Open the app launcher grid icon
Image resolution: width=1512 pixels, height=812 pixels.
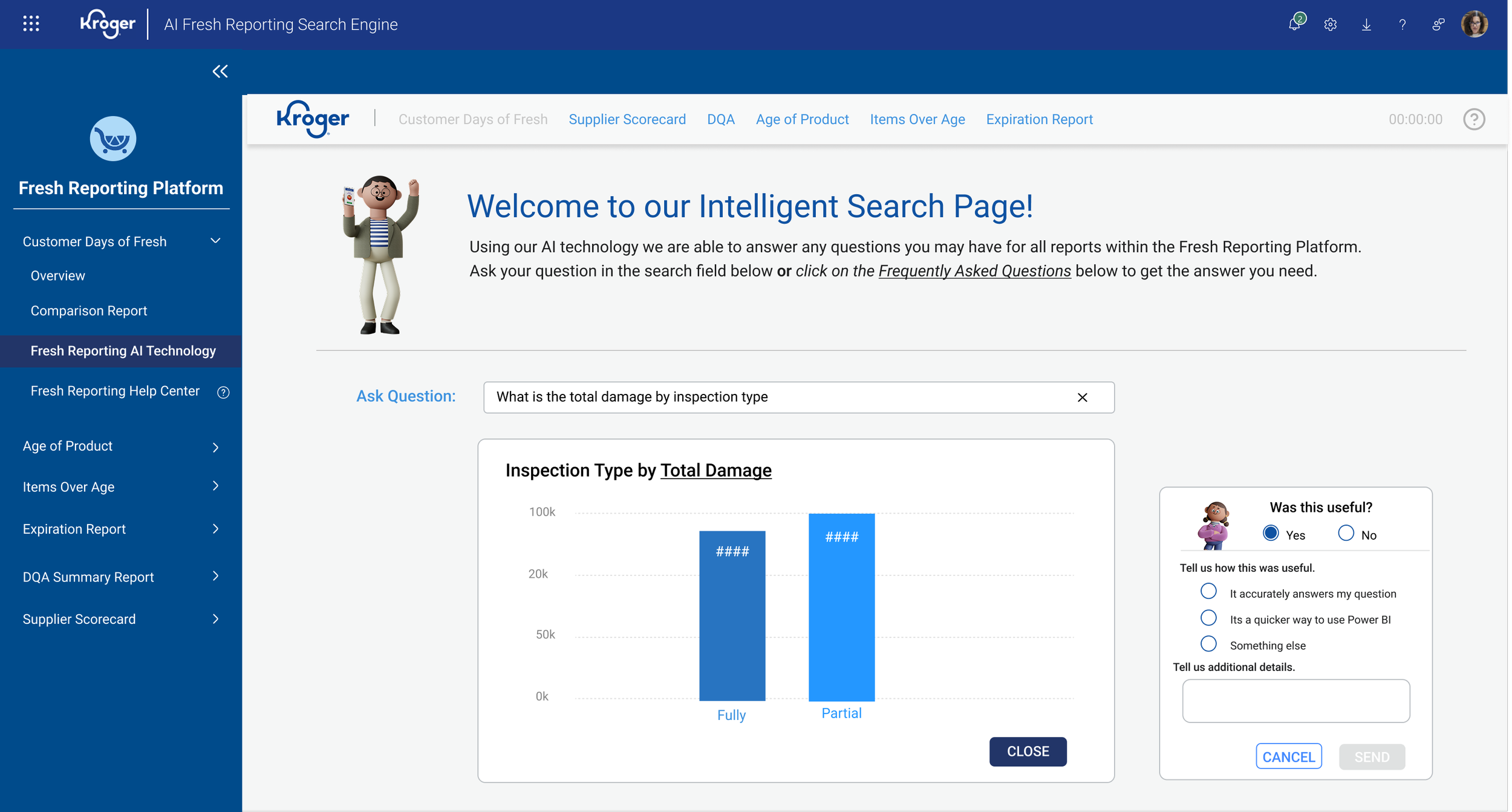pyautogui.click(x=31, y=24)
